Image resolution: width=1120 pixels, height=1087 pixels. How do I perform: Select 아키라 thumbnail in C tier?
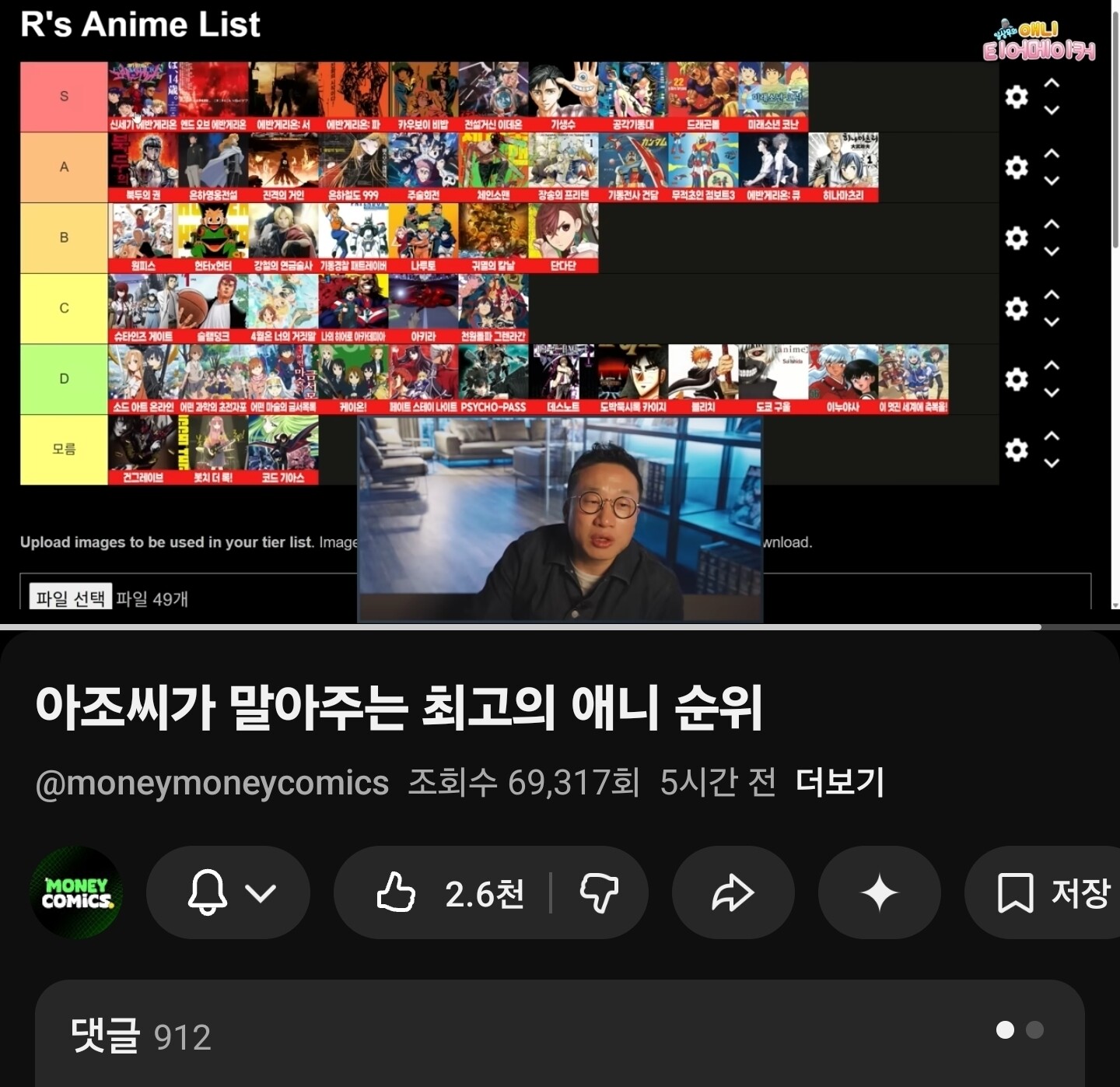click(x=423, y=309)
